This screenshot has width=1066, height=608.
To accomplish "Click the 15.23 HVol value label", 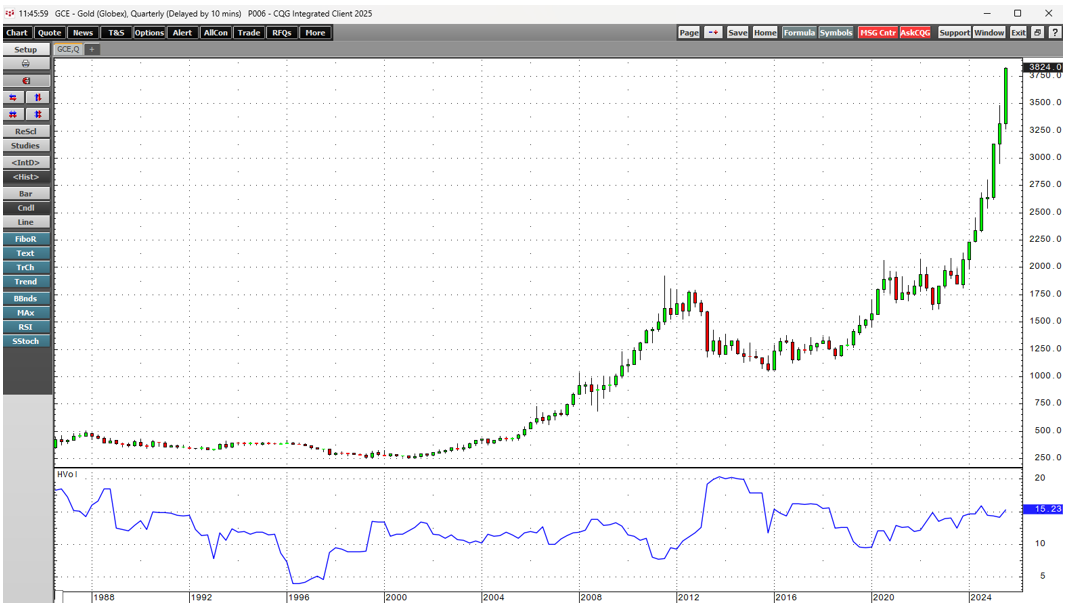I will 1044,509.
